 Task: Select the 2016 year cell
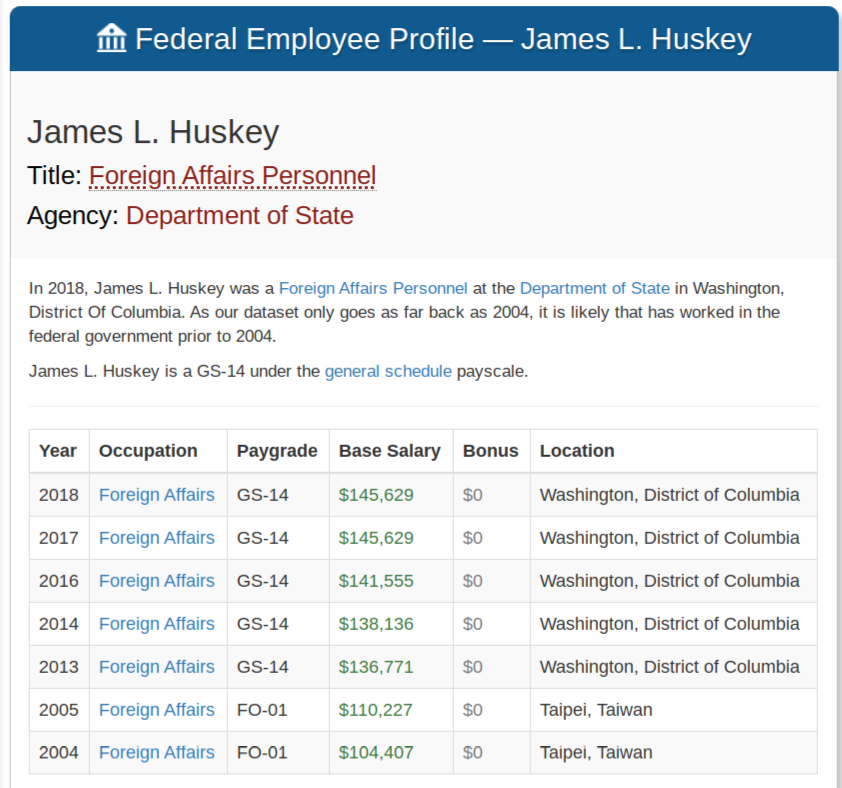coord(59,581)
